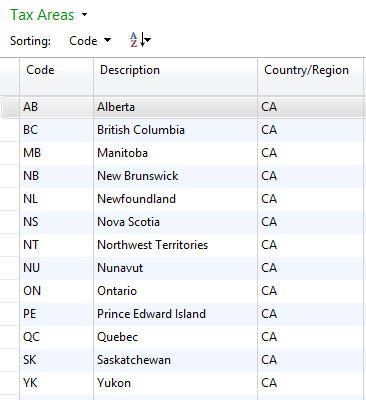Select the MB code cell
This screenshot has width=366, height=400.
pyautogui.click(x=57, y=153)
